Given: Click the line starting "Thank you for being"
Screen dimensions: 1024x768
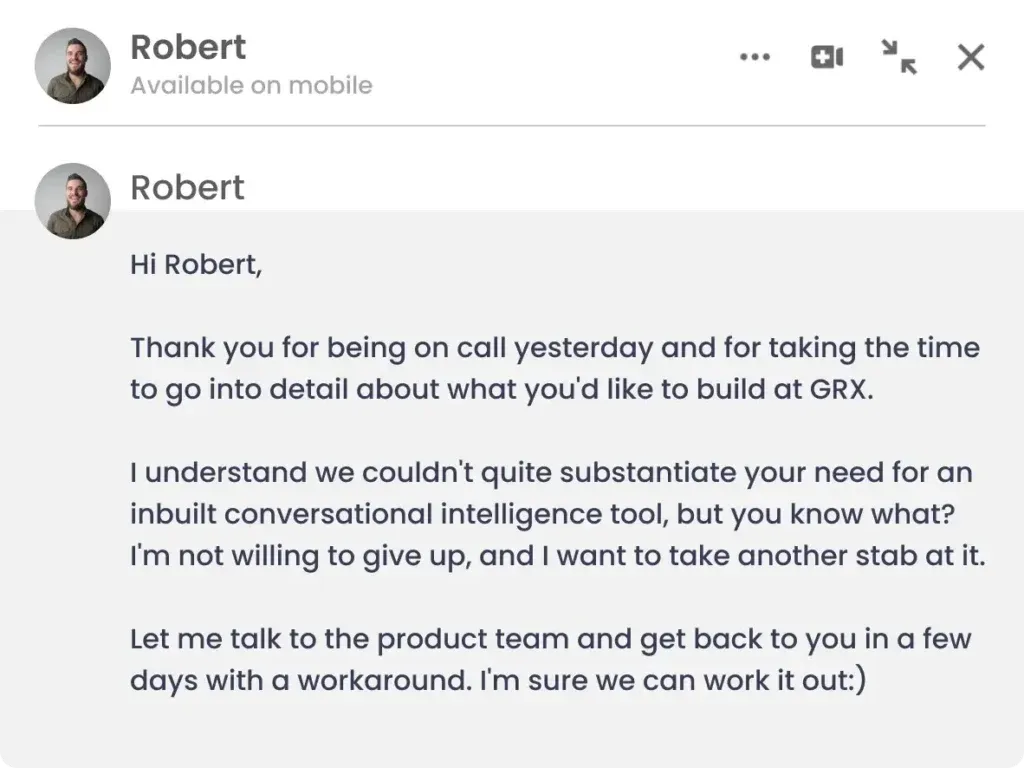Looking at the screenshot, I should 555,348.
